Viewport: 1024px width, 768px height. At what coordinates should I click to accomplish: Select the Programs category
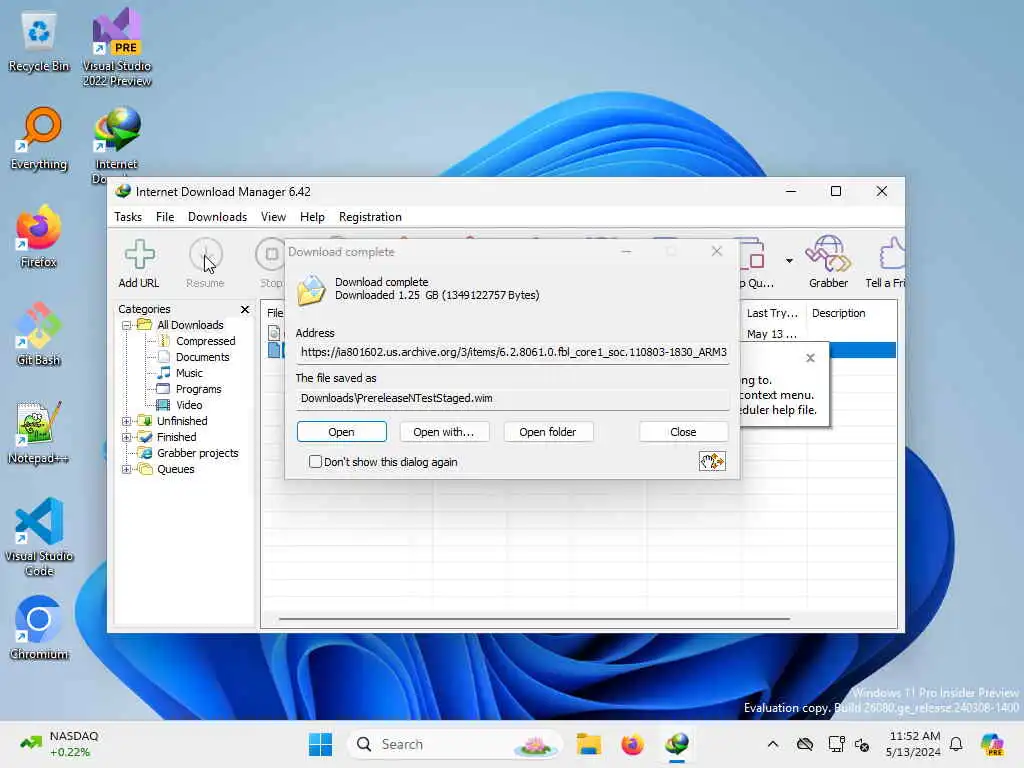(x=199, y=389)
